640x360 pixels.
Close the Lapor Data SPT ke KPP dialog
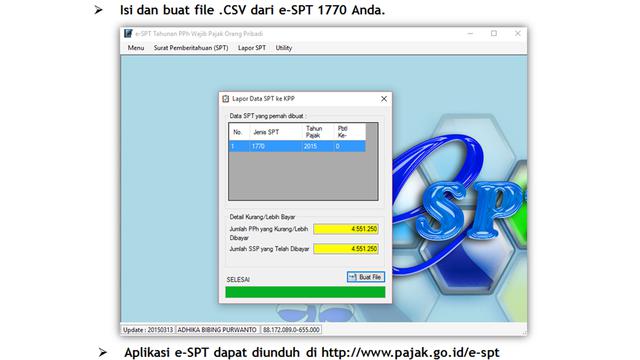pyautogui.click(x=384, y=99)
